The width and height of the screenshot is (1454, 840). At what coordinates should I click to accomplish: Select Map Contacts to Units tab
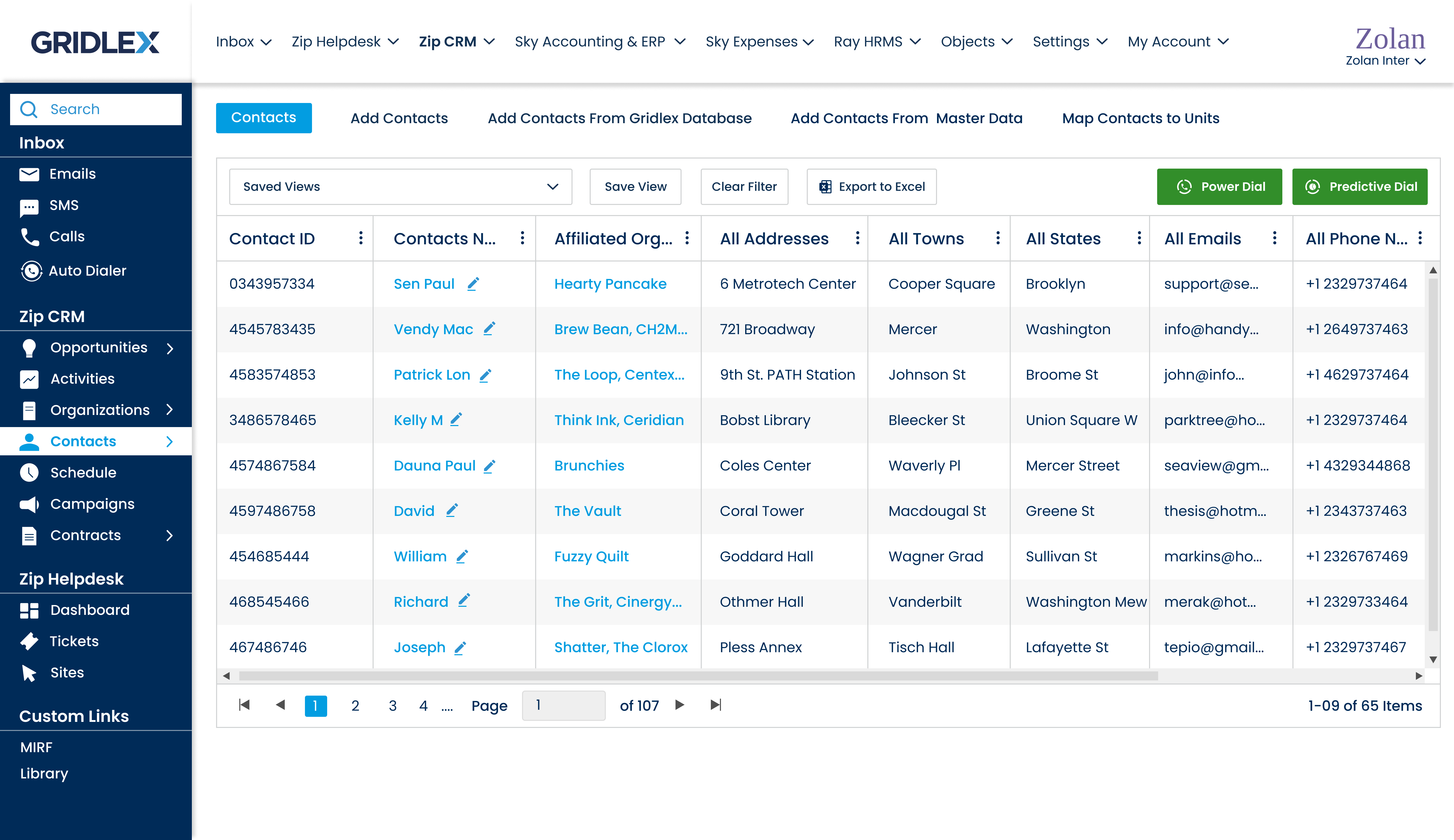pos(1140,118)
